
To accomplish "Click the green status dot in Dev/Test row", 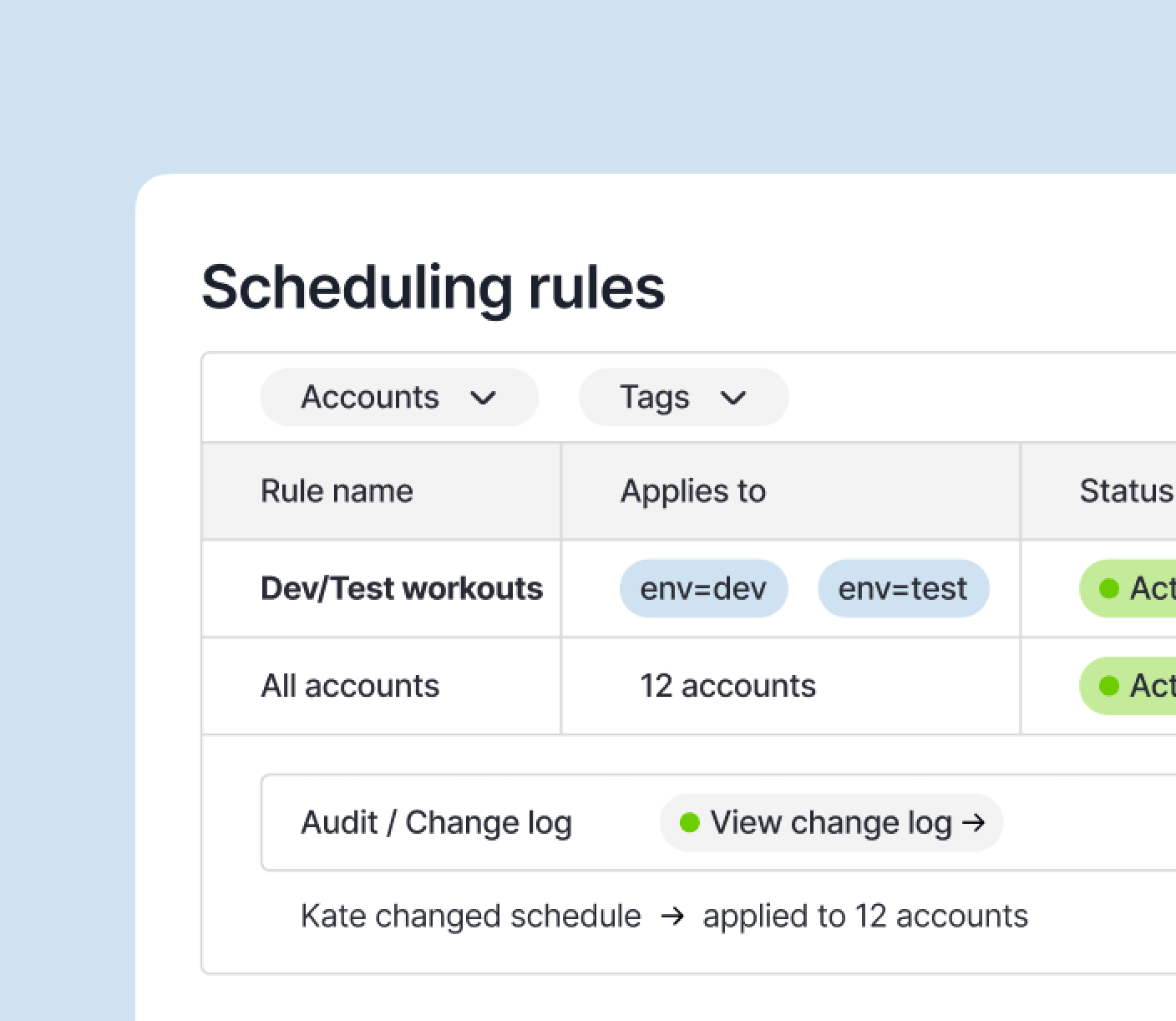I will [x=1109, y=588].
